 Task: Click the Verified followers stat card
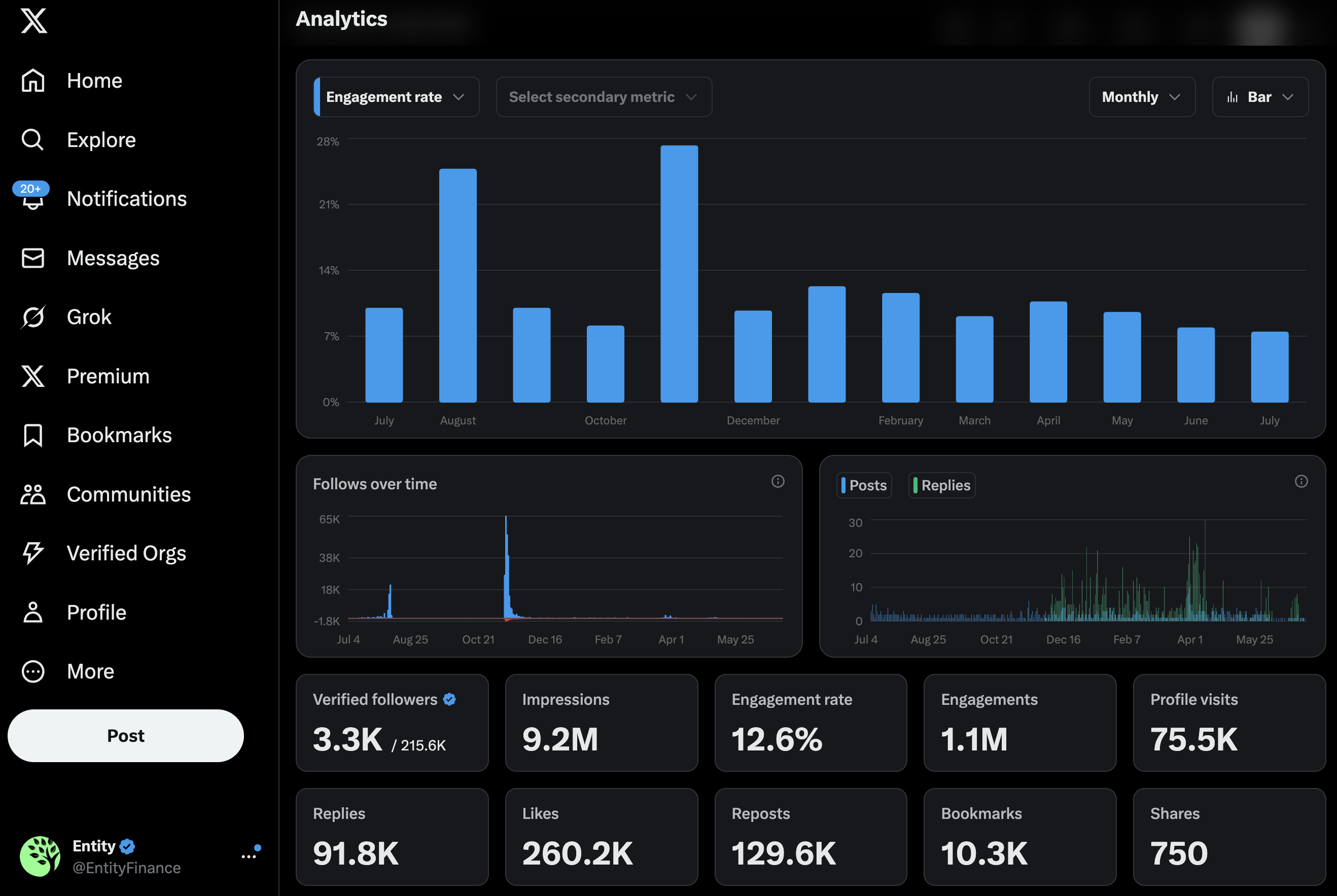click(x=392, y=723)
